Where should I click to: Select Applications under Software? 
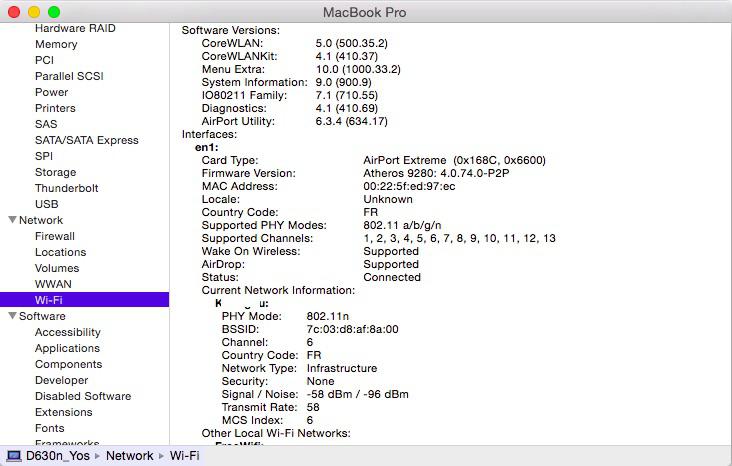click(67, 348)
